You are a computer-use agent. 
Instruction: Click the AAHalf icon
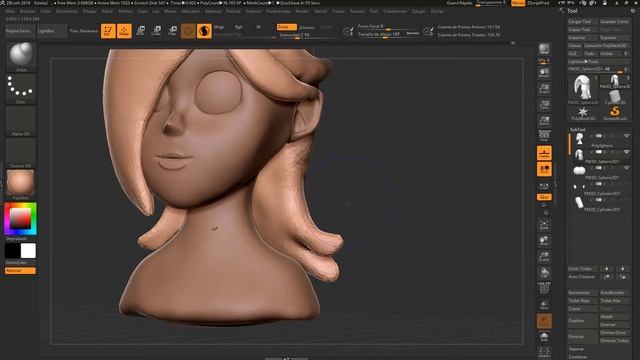pyautogui.click(x=544, y=121)
